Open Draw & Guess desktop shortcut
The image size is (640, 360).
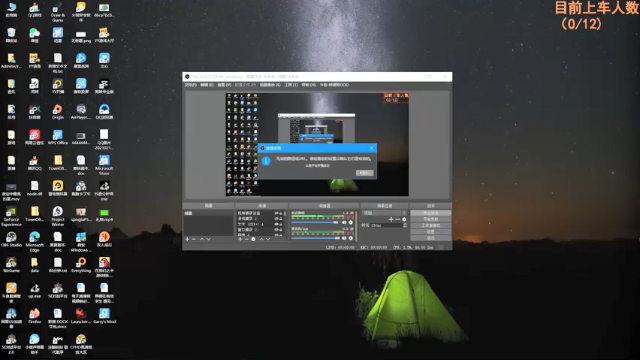point(58,12)
